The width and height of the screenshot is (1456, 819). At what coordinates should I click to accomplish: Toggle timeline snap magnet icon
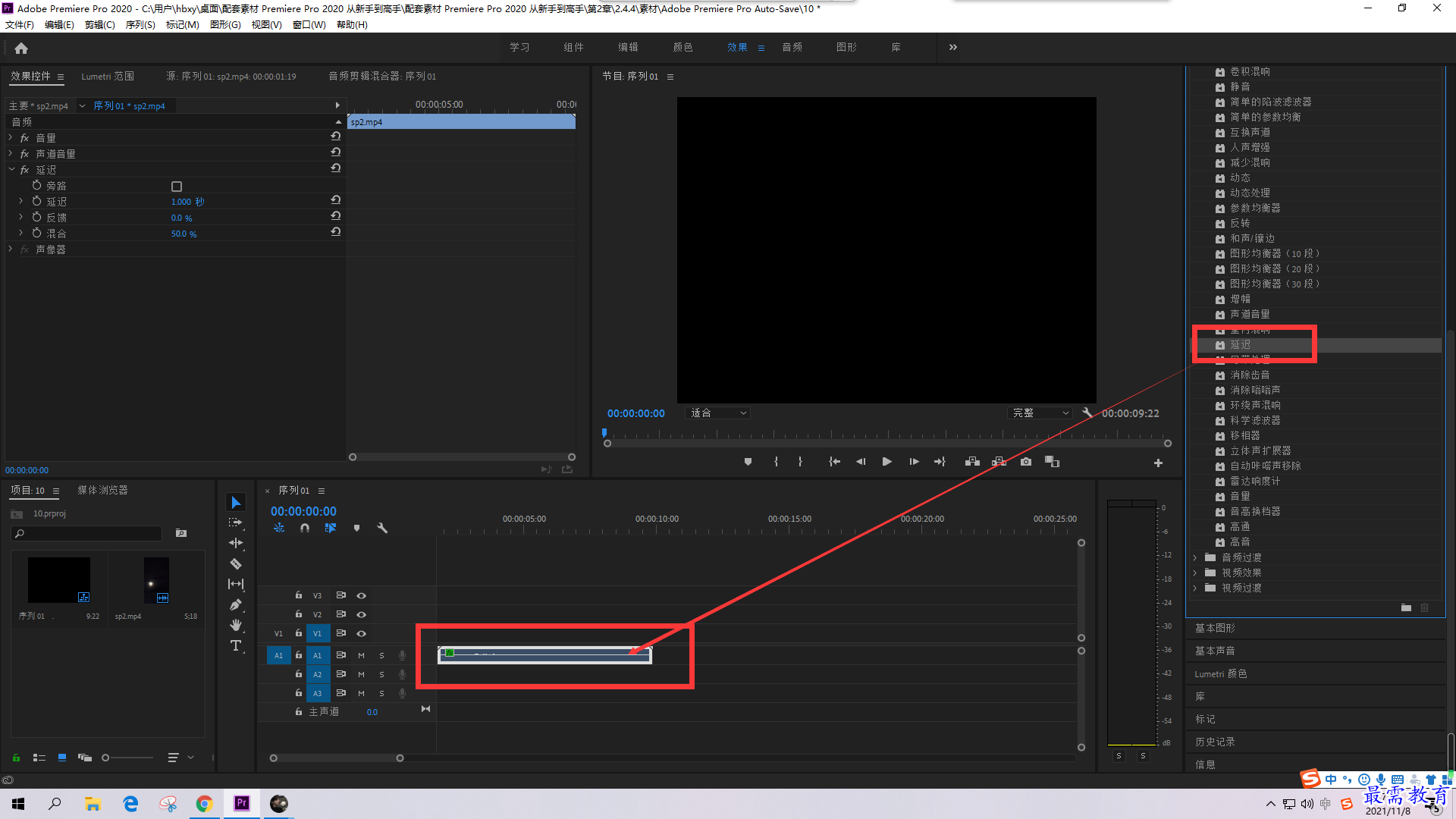click(x=305, y=528)
